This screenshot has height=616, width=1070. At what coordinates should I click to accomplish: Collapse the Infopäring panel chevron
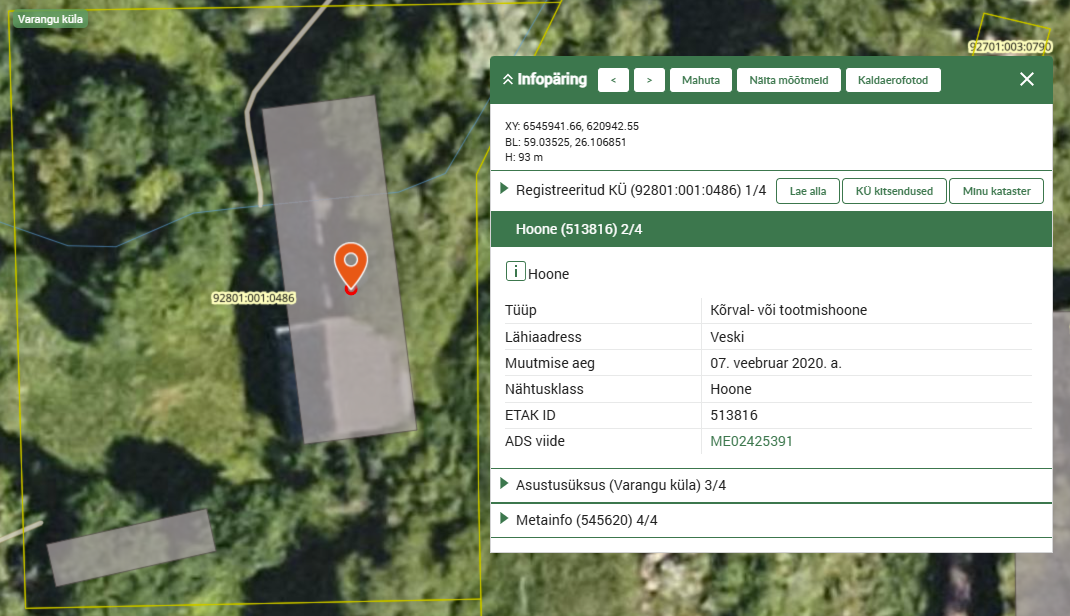pos(507,80)
